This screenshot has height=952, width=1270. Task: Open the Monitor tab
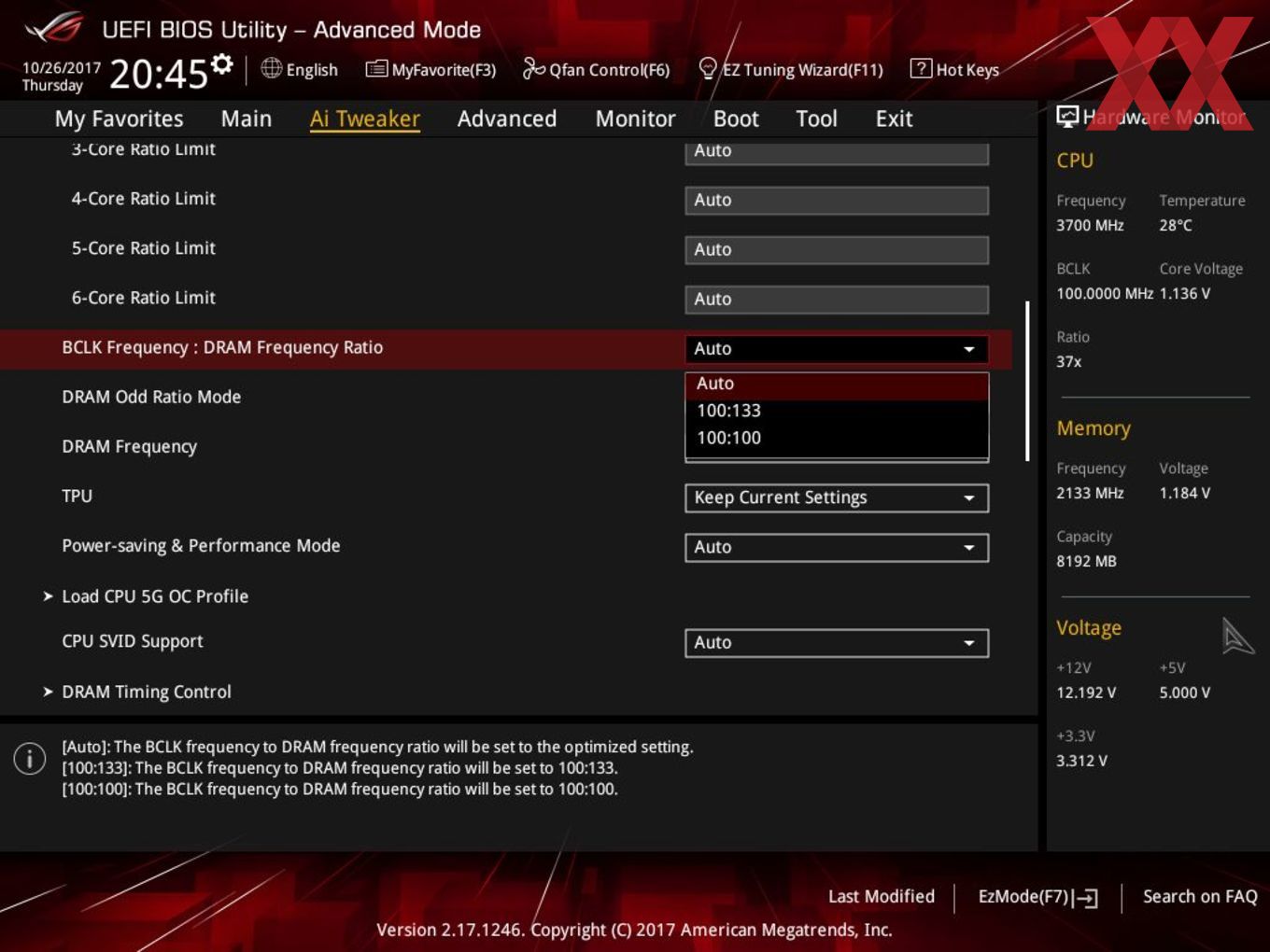coord(636,119)
